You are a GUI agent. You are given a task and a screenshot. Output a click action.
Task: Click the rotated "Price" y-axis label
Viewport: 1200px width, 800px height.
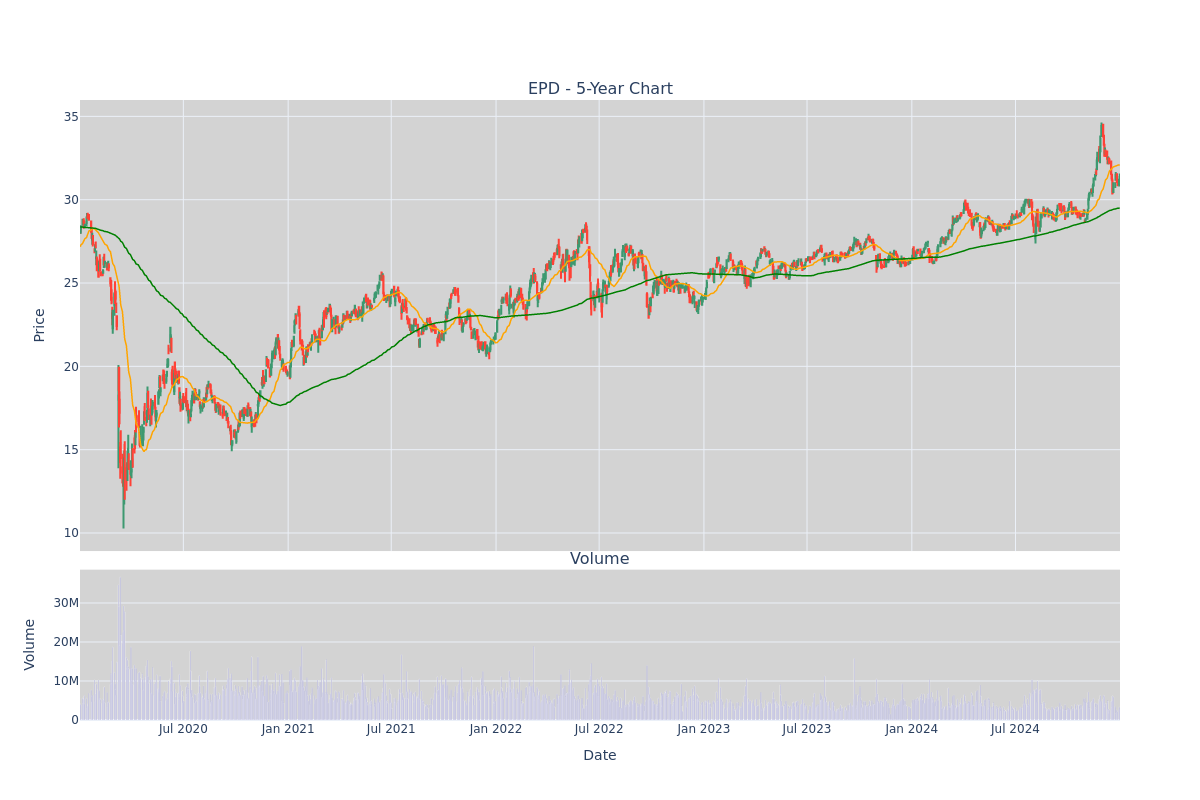(x=40, y=325)
